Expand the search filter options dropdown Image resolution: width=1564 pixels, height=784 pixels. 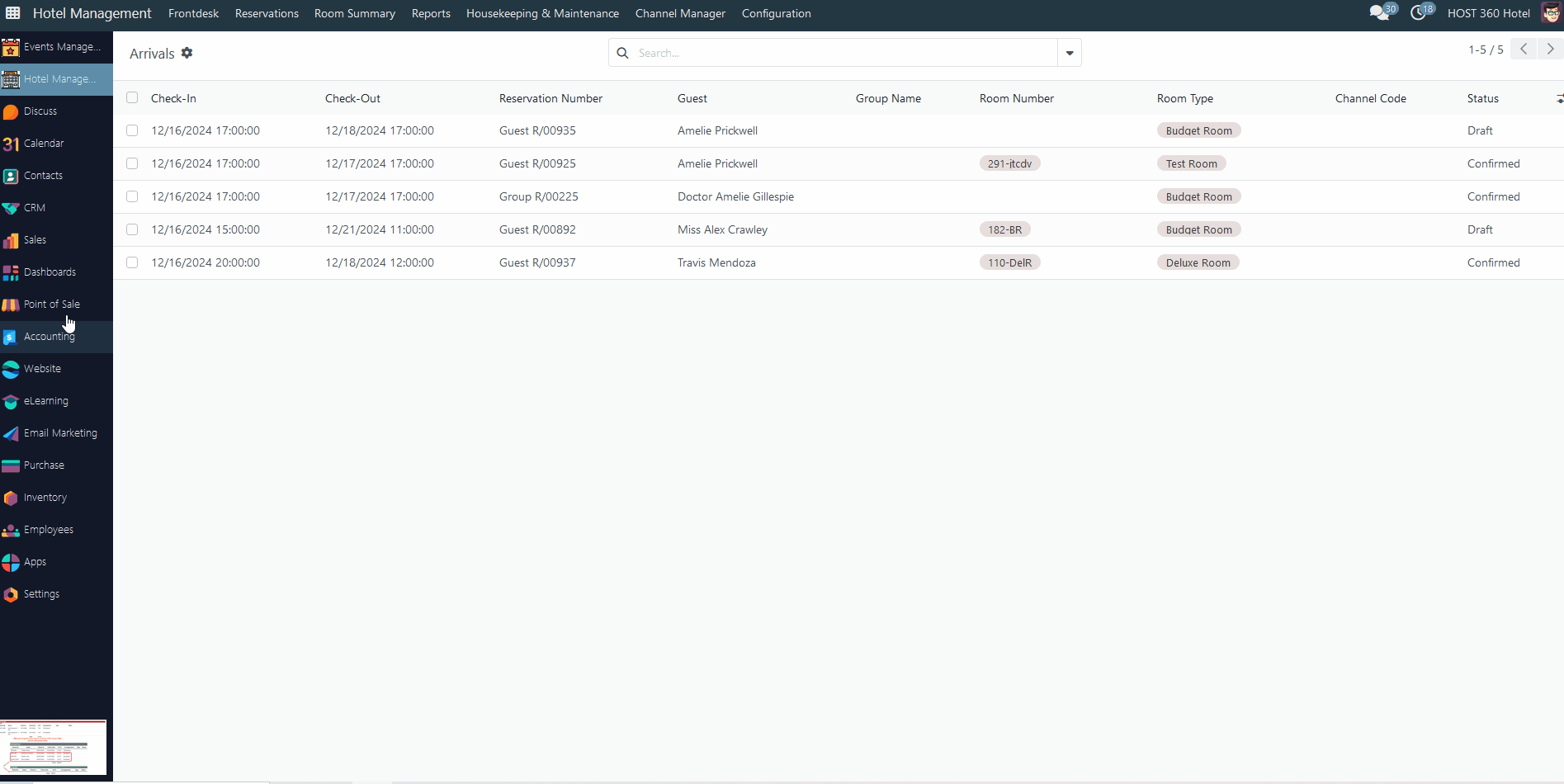coord(1070,53)
